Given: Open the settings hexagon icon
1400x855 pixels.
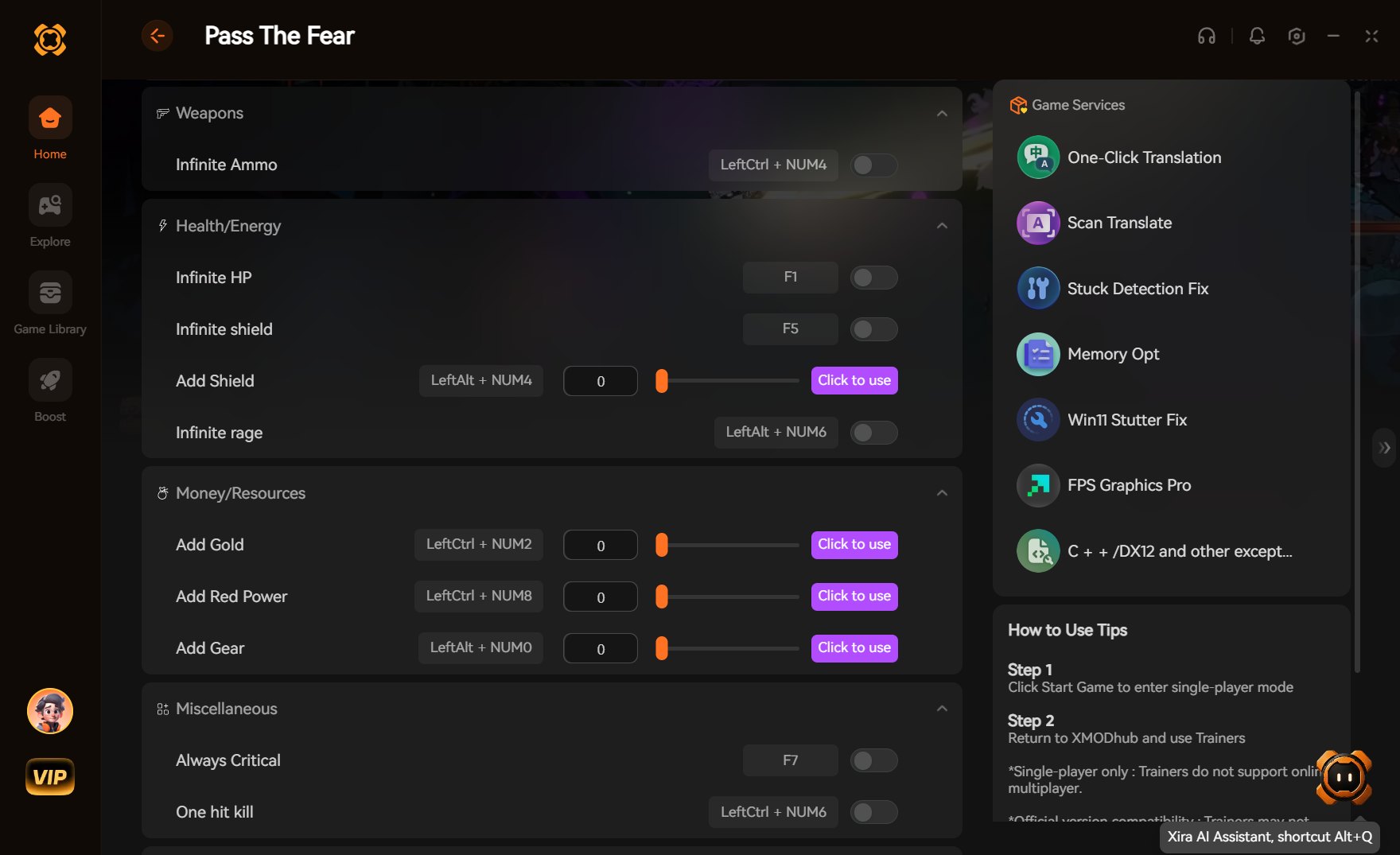Looking at the screenshot, I should click(x=1297, y=36).
